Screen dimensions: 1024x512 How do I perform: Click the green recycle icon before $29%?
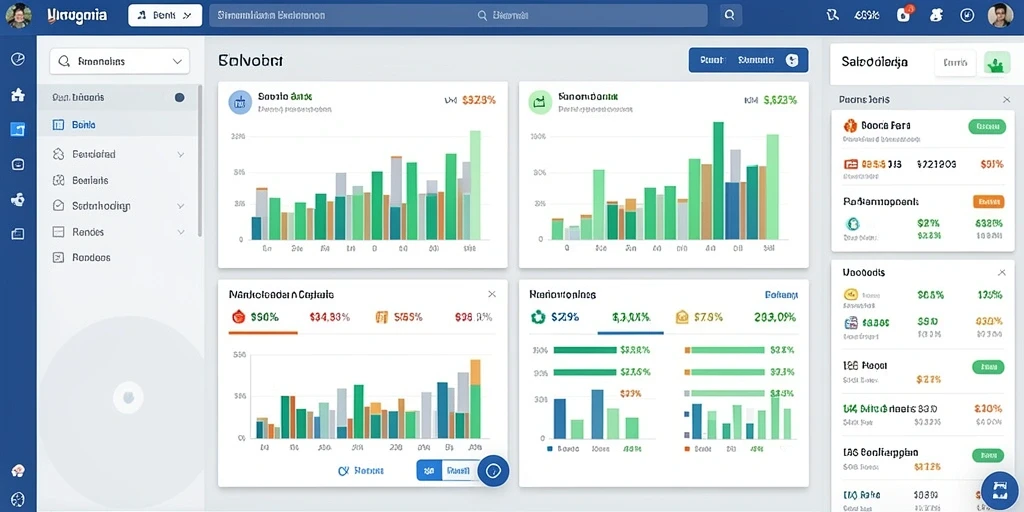tap(537, 317)
